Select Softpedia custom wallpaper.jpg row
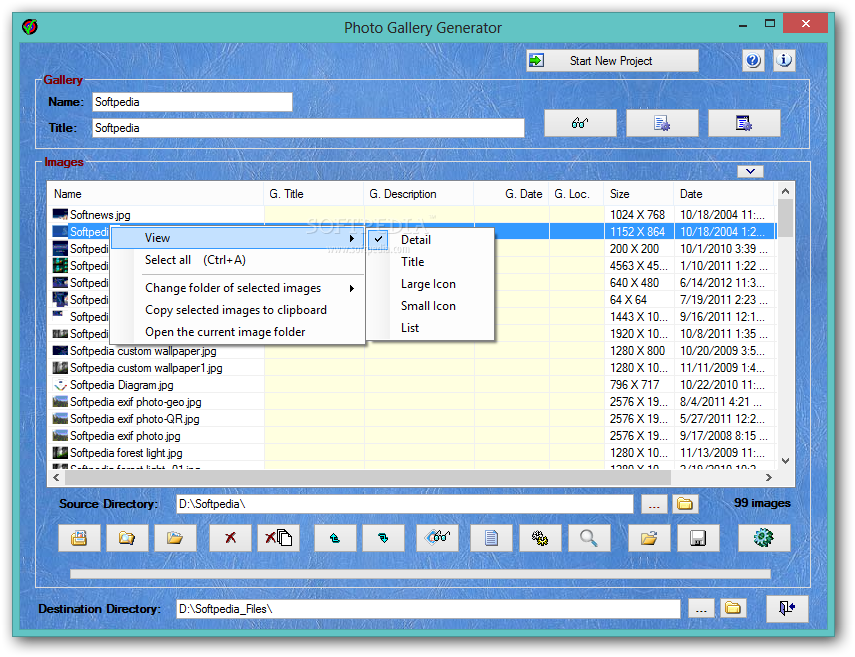This screenshot has height=657, width=855. tap(413, 351)
